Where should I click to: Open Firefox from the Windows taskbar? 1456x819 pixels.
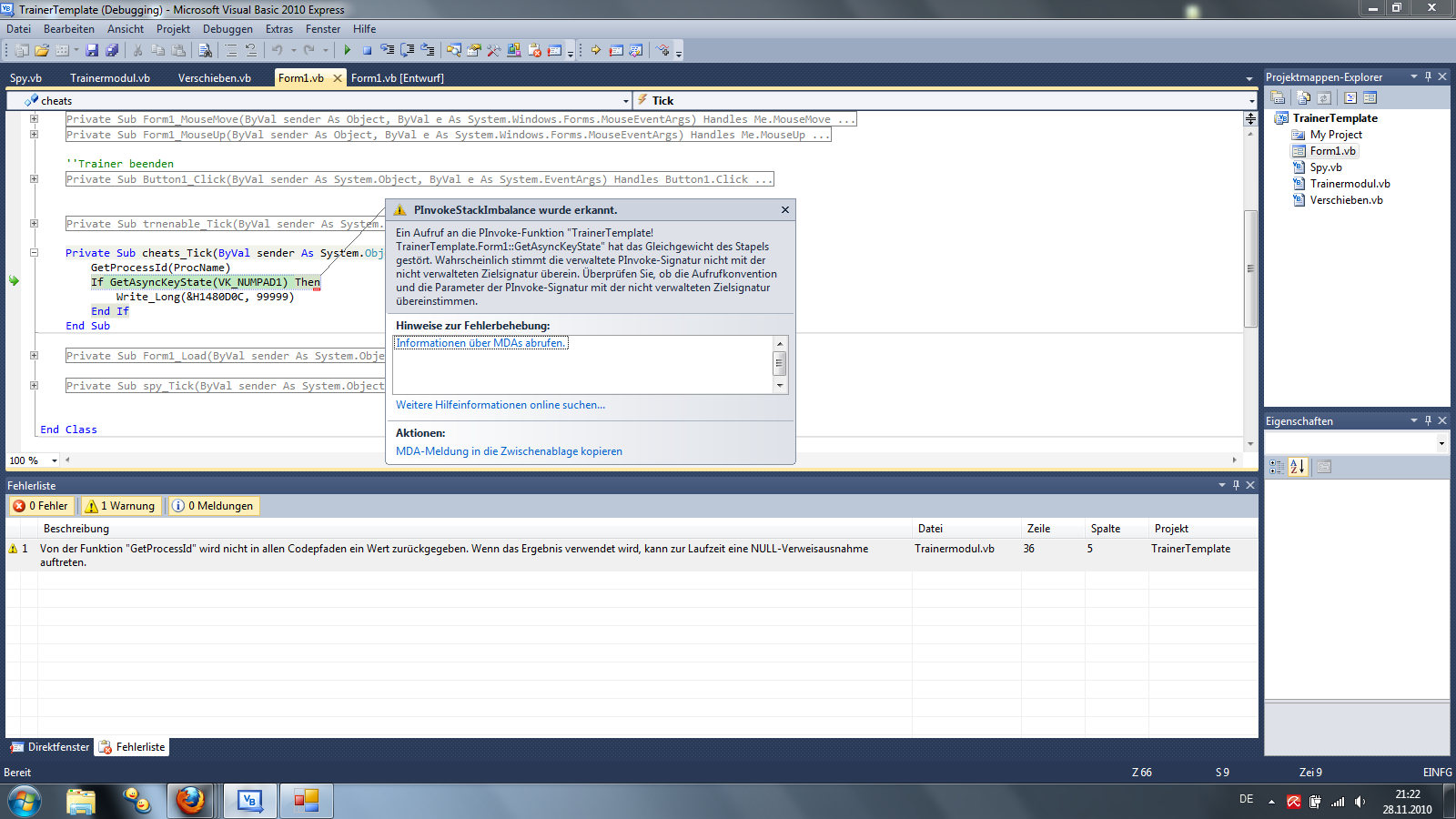pos(190,801)
